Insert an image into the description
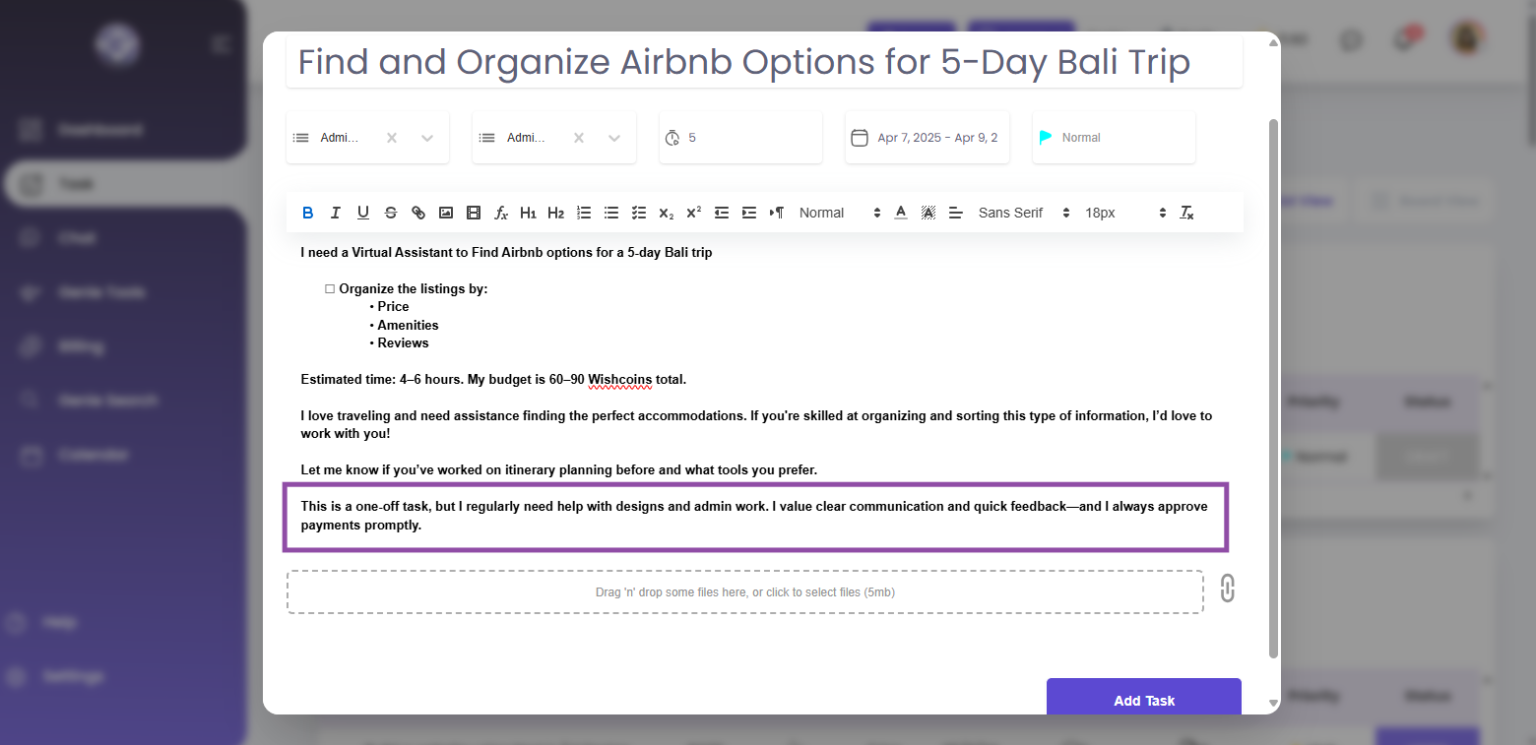 point(446,213)
